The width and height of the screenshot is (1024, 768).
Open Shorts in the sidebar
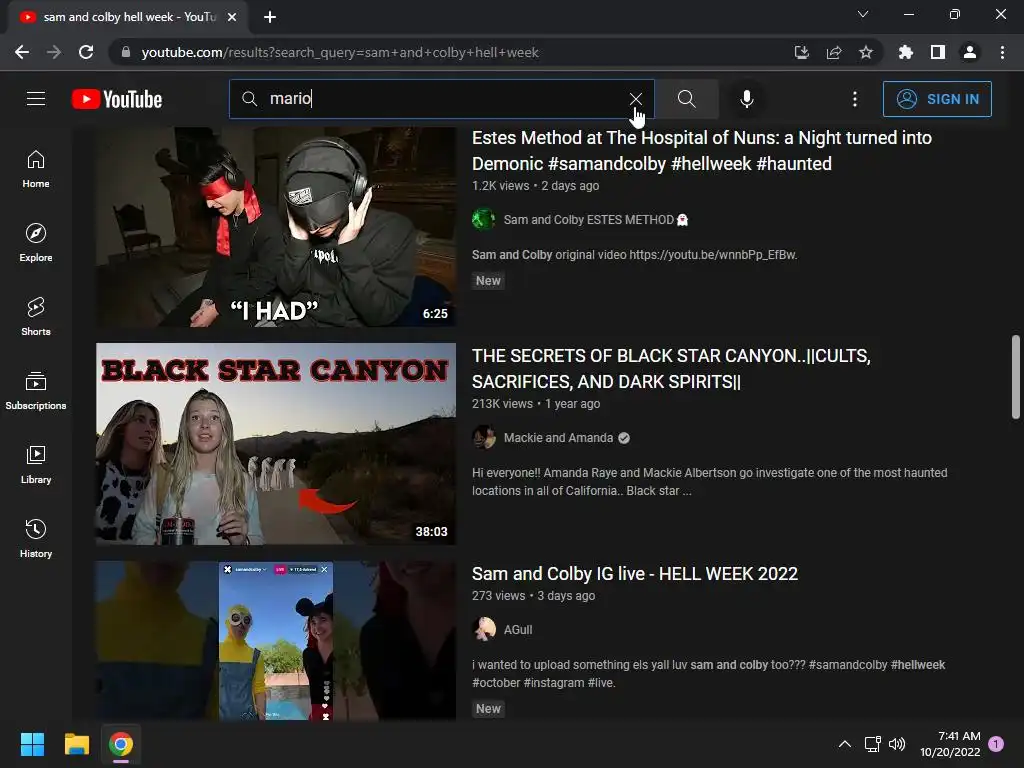(x=36, y=317)
